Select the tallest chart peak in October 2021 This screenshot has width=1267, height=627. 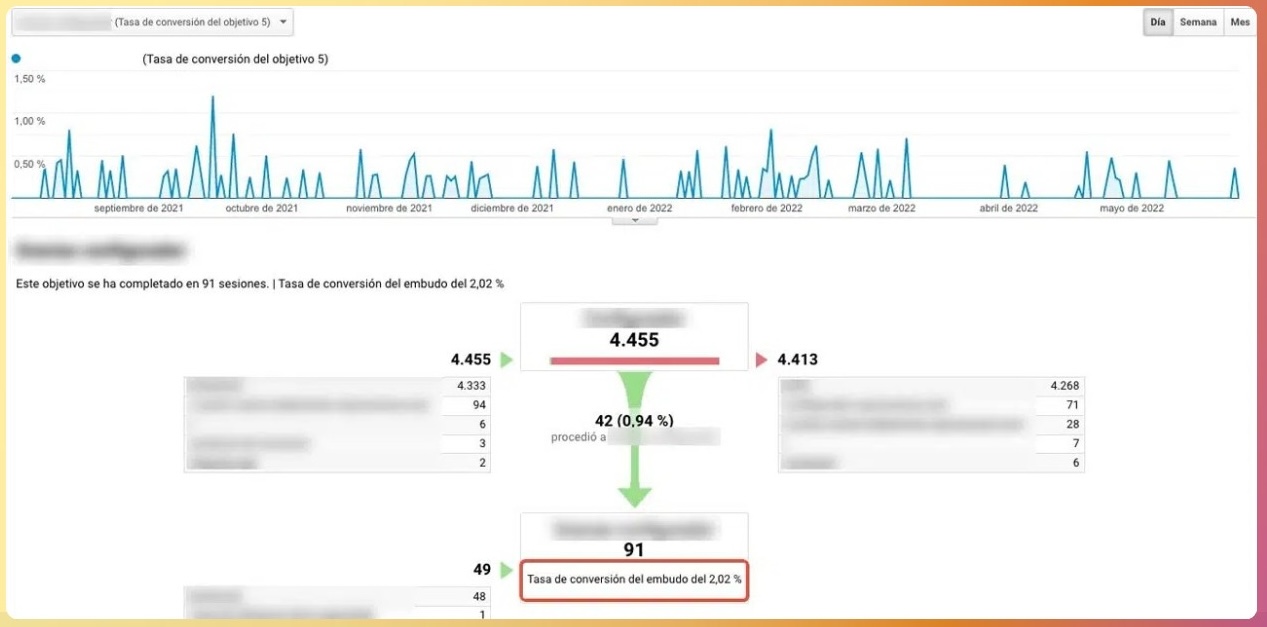[x=213, y=98]
